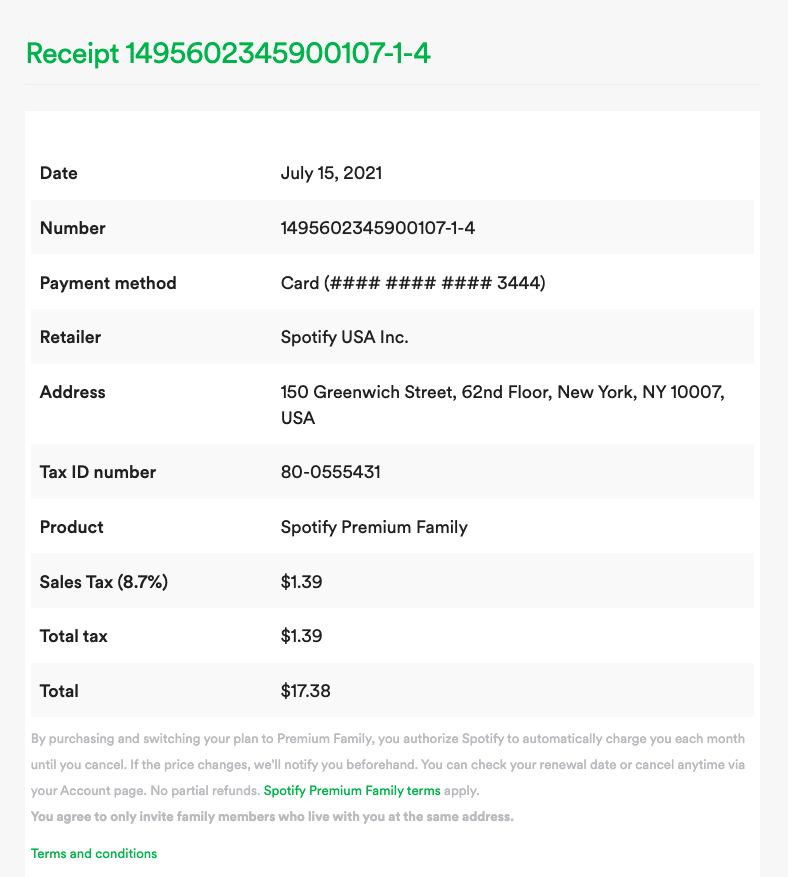Click the Sales Tax (8.7%) label
The width and height of the screenshot is (788, 877).
tap(103, 582)
